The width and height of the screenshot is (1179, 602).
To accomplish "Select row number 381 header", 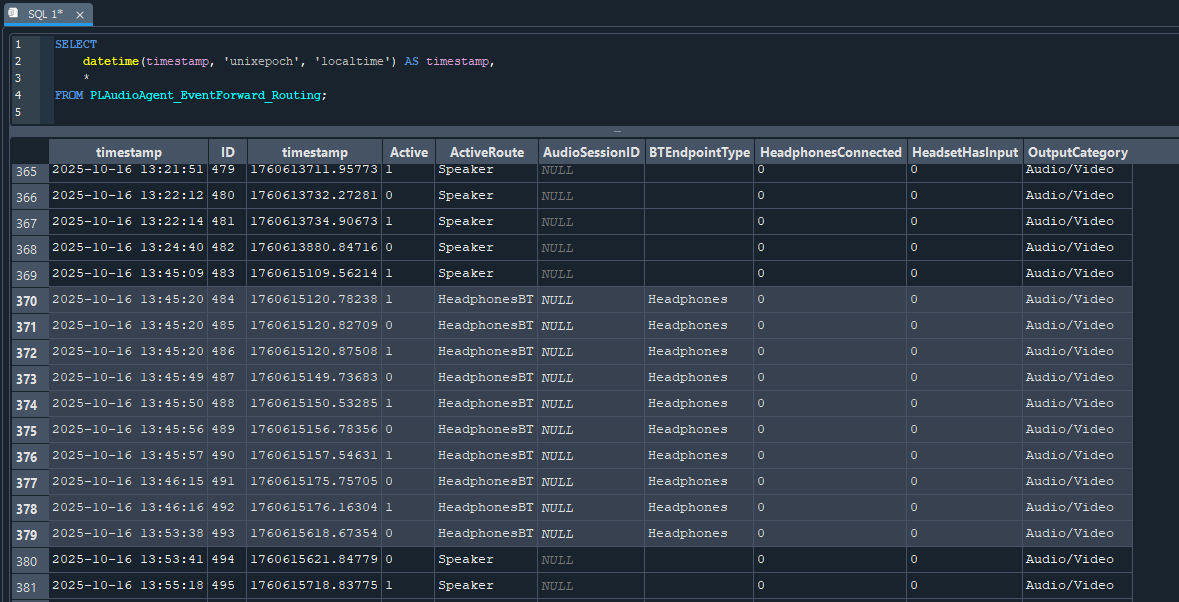I will click(x=27, y=586).
